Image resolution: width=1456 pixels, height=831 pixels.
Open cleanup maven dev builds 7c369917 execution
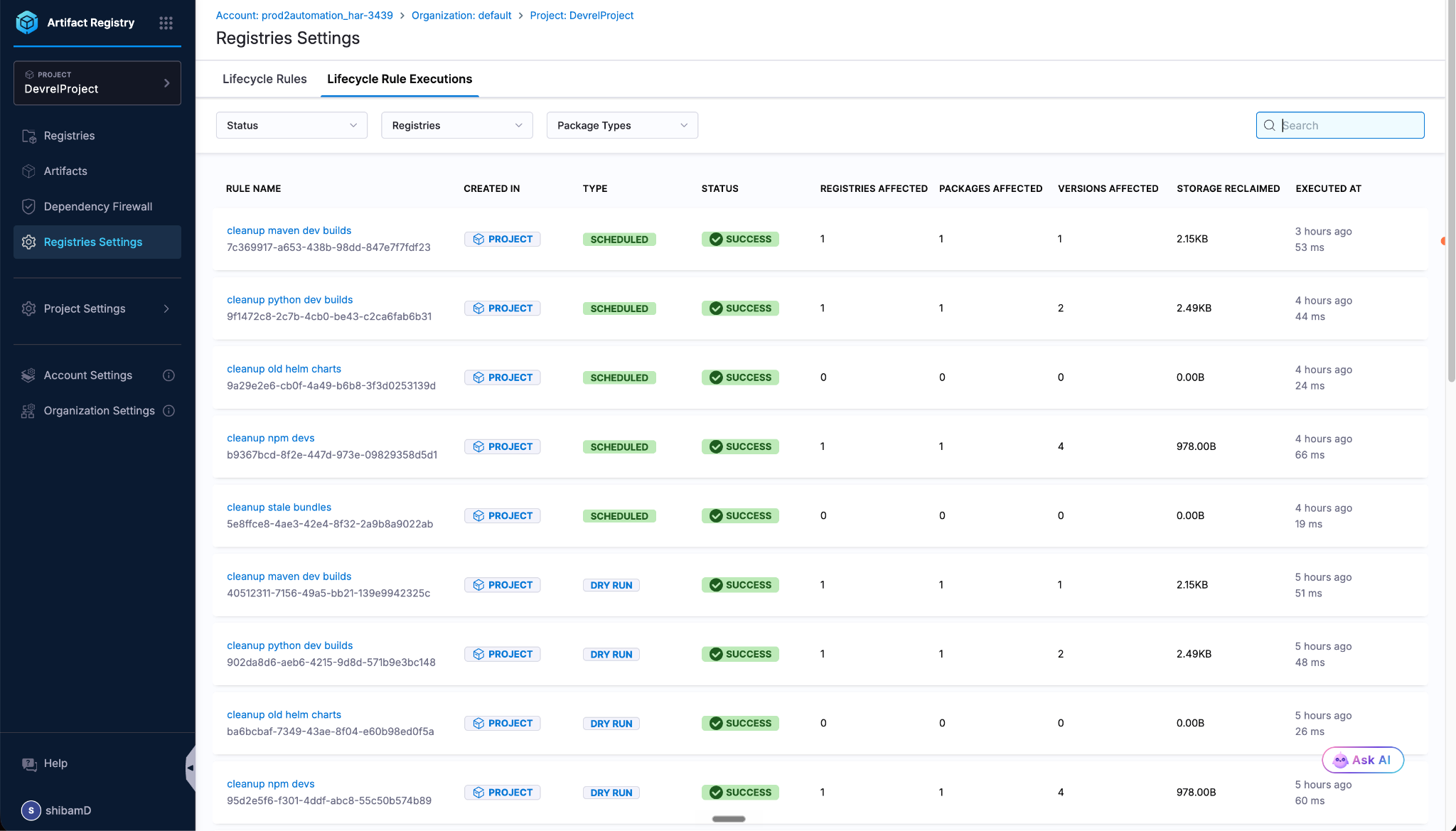(289, 231)
